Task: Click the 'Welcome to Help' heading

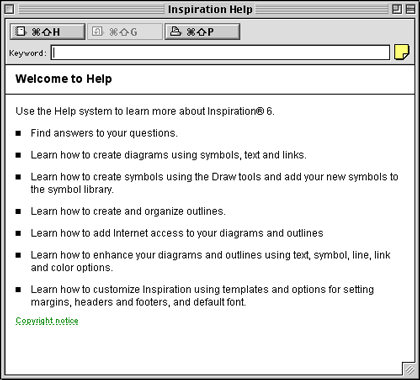Action: pos(64,79)
